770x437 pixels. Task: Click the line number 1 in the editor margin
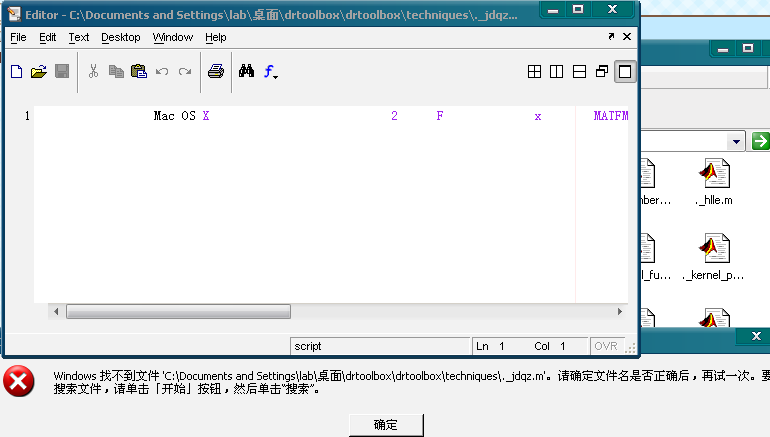(x=27, y=116)
